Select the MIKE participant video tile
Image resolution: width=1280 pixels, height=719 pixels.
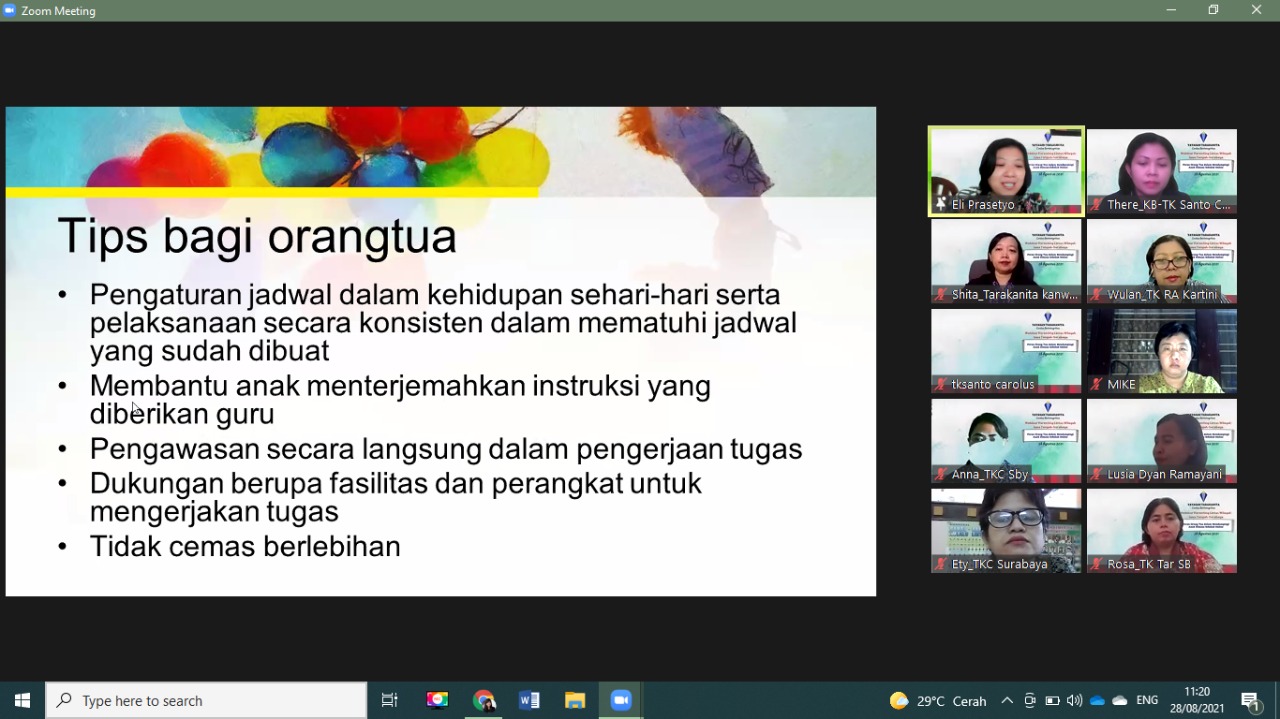tap(1162, 350)
